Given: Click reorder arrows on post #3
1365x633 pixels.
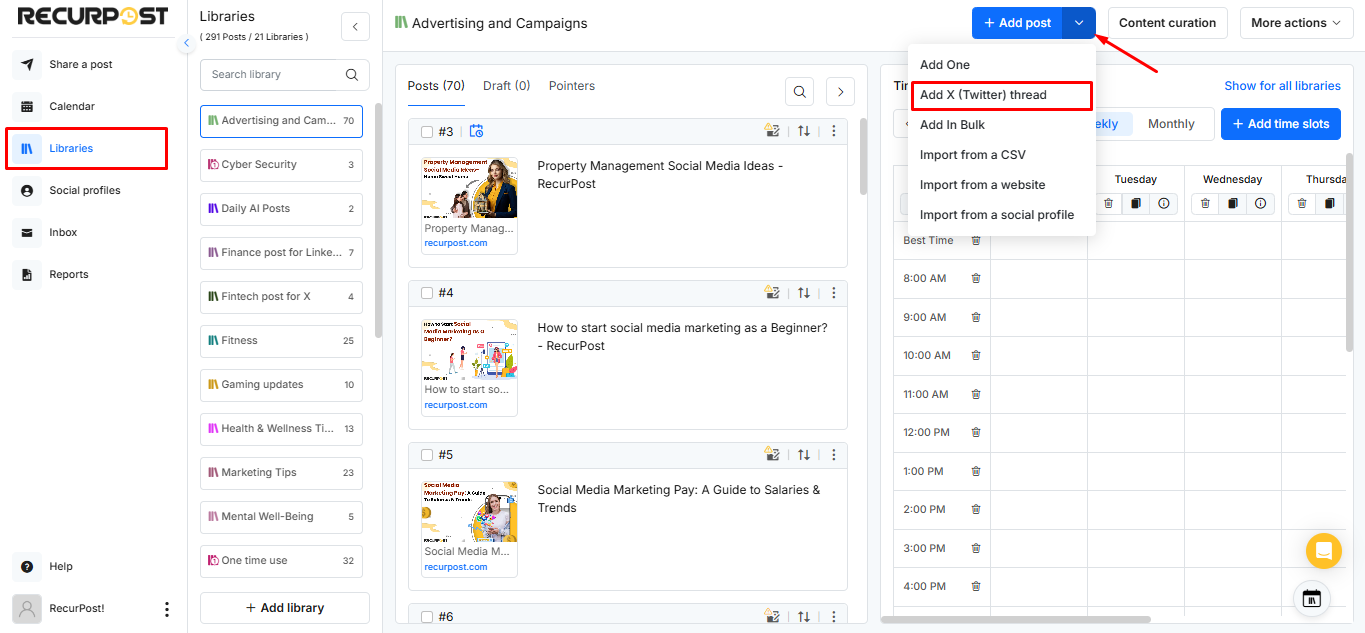Looking at the screenshot, I should [x=804, y=131].
